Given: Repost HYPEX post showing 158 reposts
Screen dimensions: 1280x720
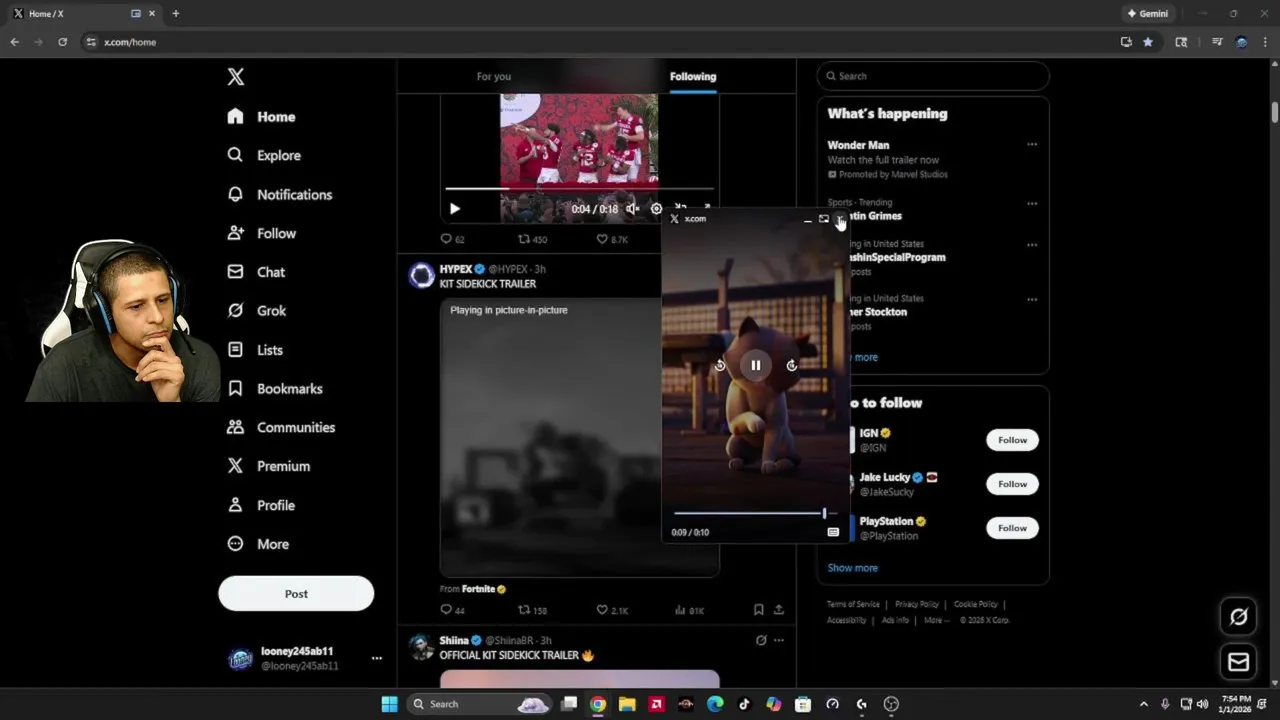Looking at the screenshot, I should click(532, 610).
